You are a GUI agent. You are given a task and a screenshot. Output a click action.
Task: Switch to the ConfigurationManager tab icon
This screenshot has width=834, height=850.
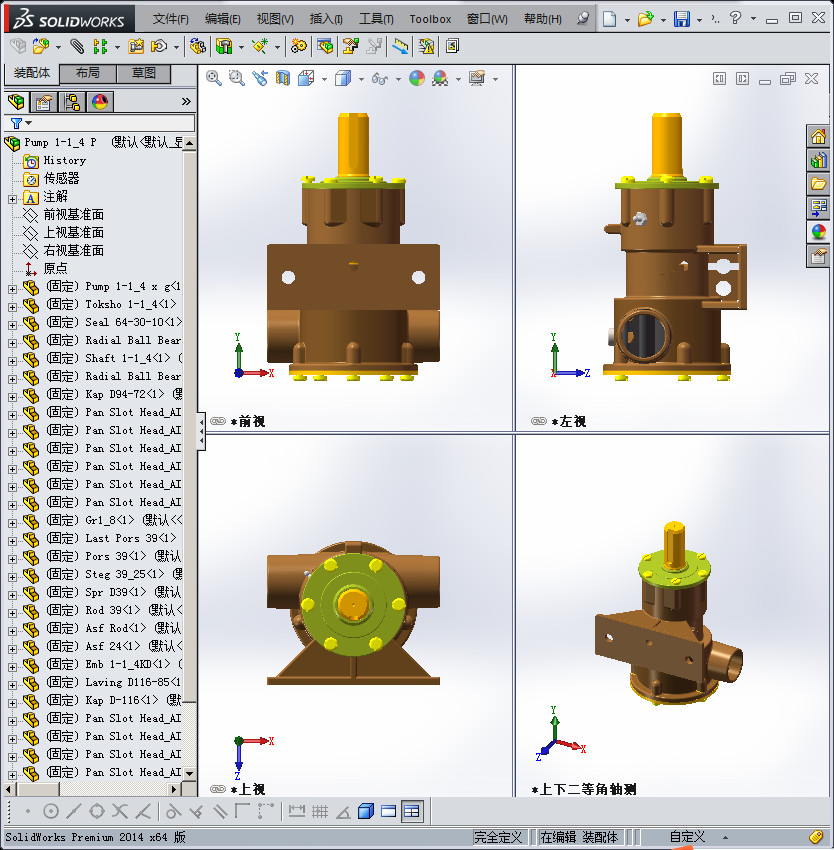70,101
